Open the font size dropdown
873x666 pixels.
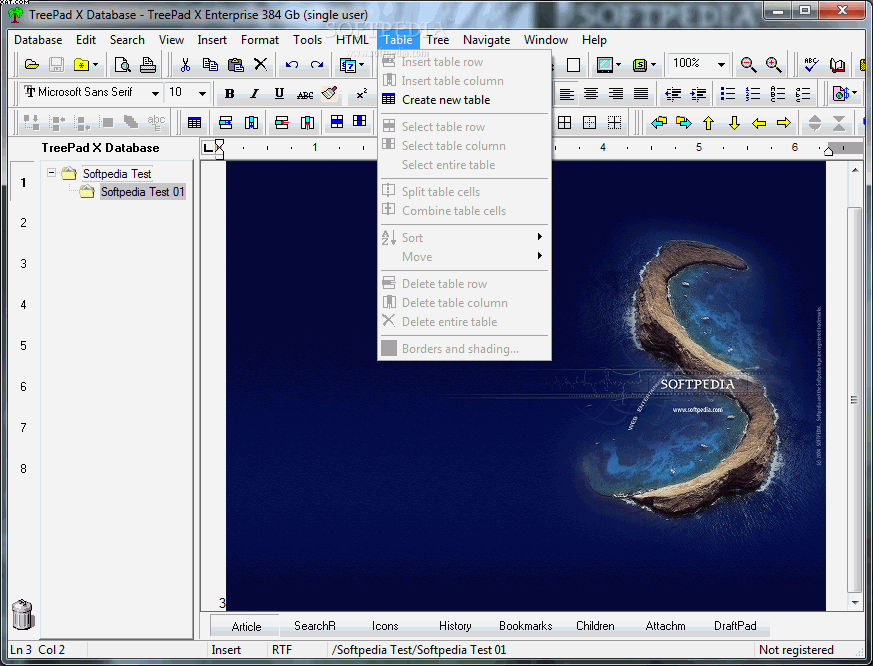(x=202, y=94)
